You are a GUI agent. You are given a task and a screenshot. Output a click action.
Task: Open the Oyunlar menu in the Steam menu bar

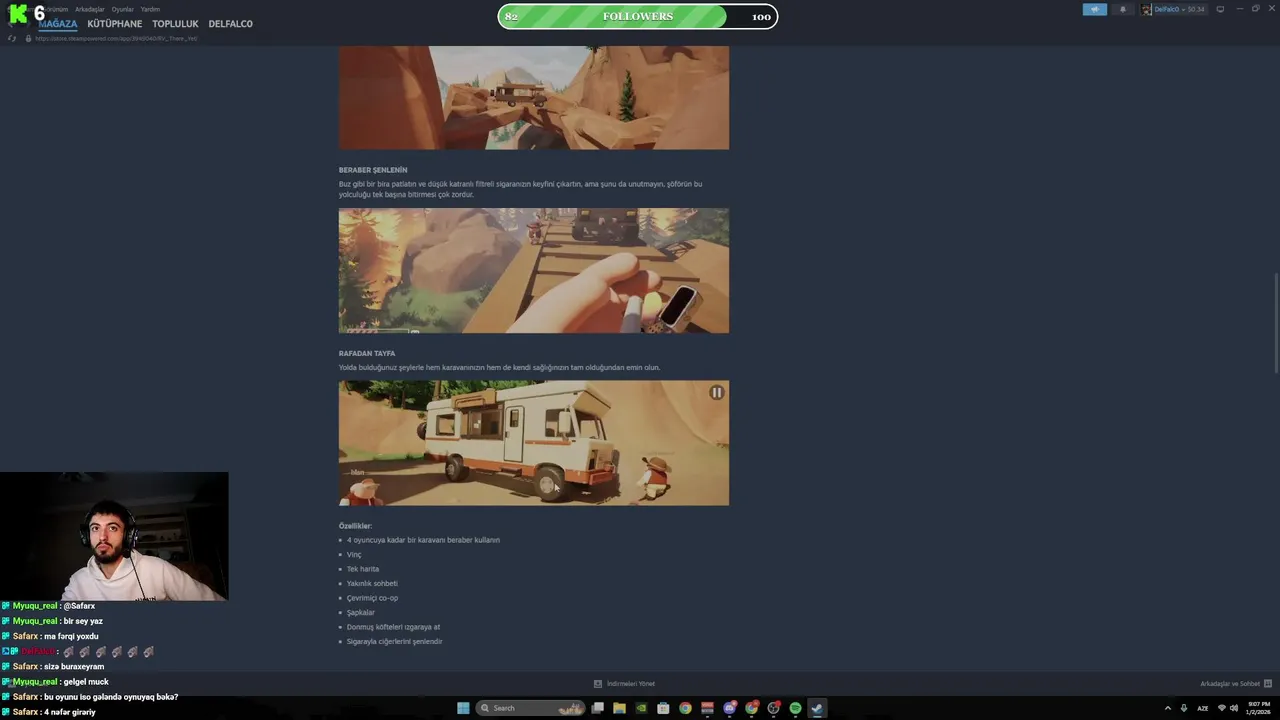123,9
